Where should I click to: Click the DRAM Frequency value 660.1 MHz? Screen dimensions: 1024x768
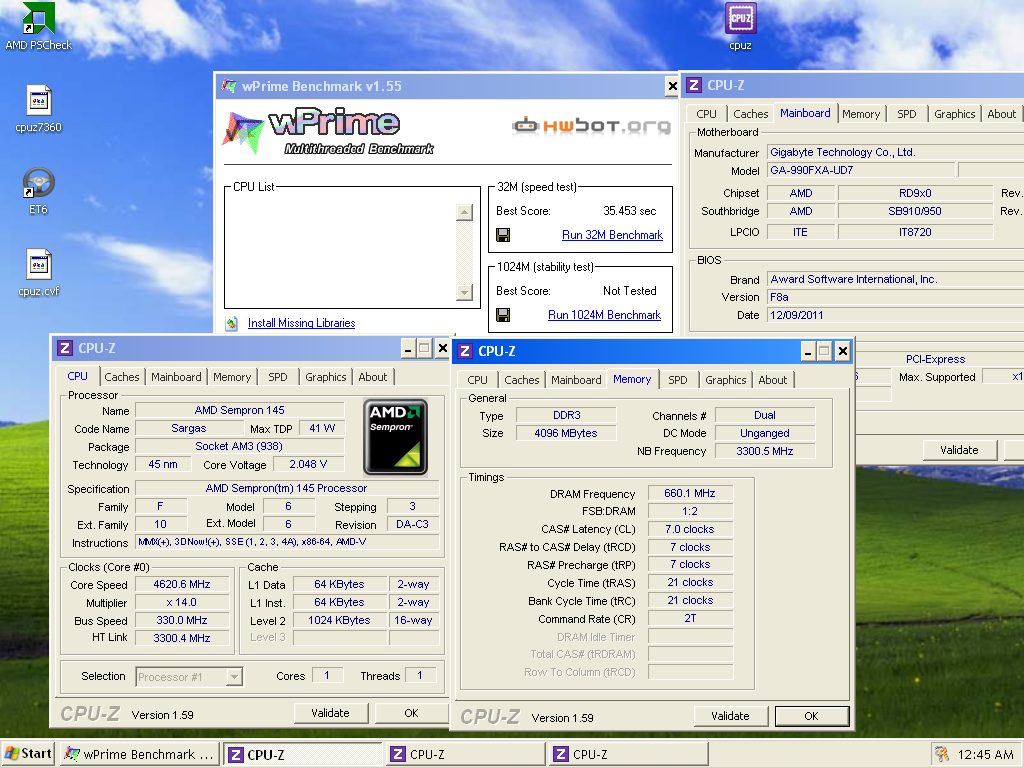coord(690,493)
